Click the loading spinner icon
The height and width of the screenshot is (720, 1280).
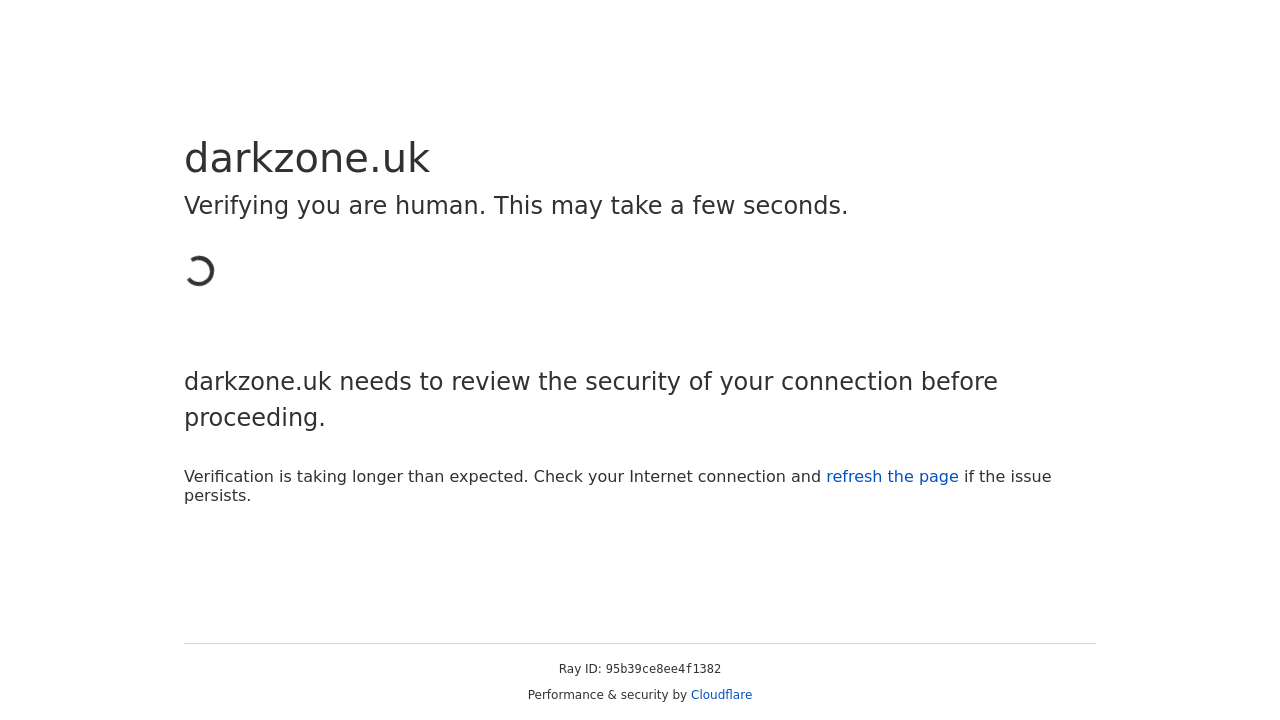(x=200, y=271)
